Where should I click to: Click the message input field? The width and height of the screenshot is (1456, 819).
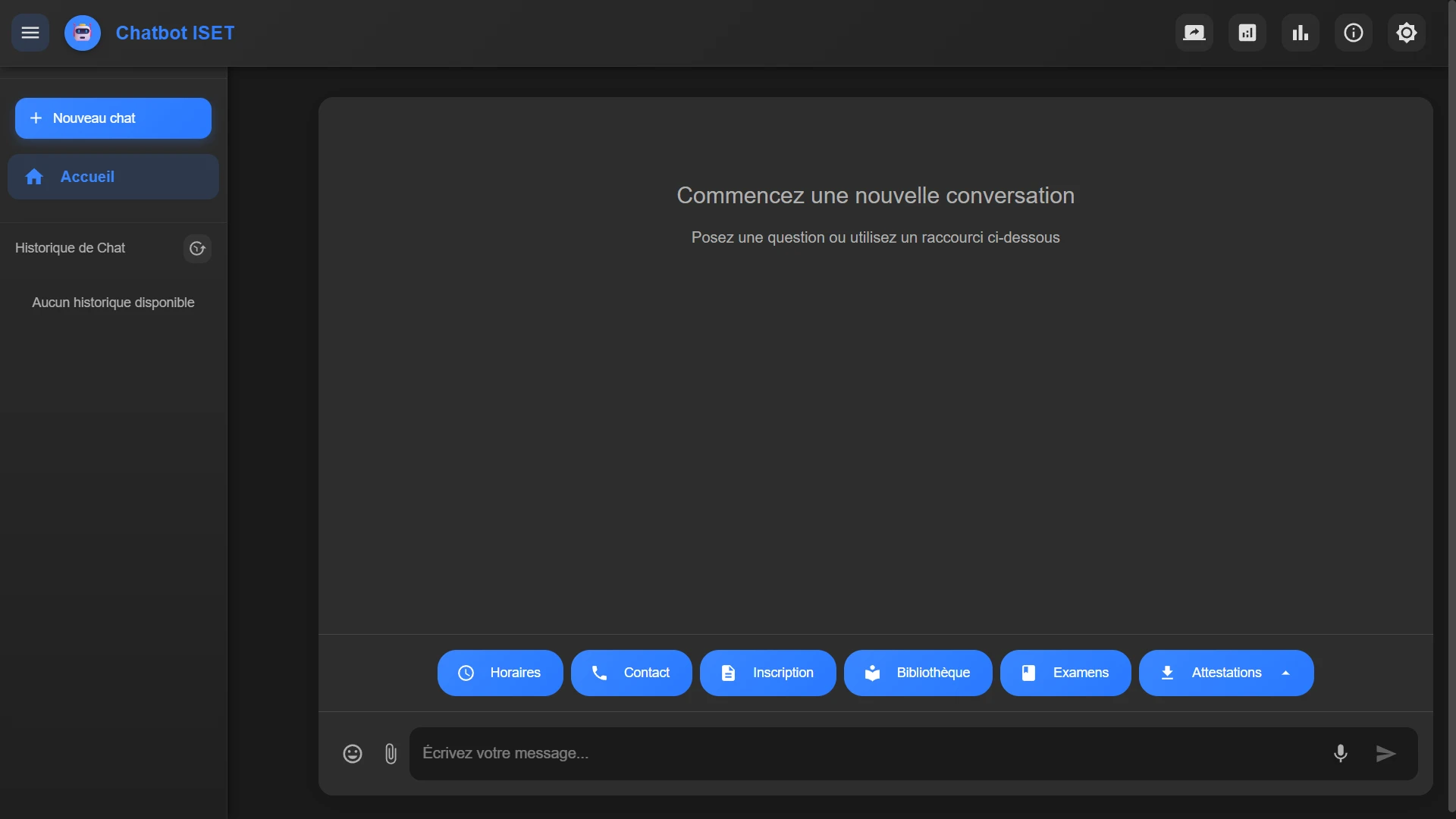(x=834, y=753)
